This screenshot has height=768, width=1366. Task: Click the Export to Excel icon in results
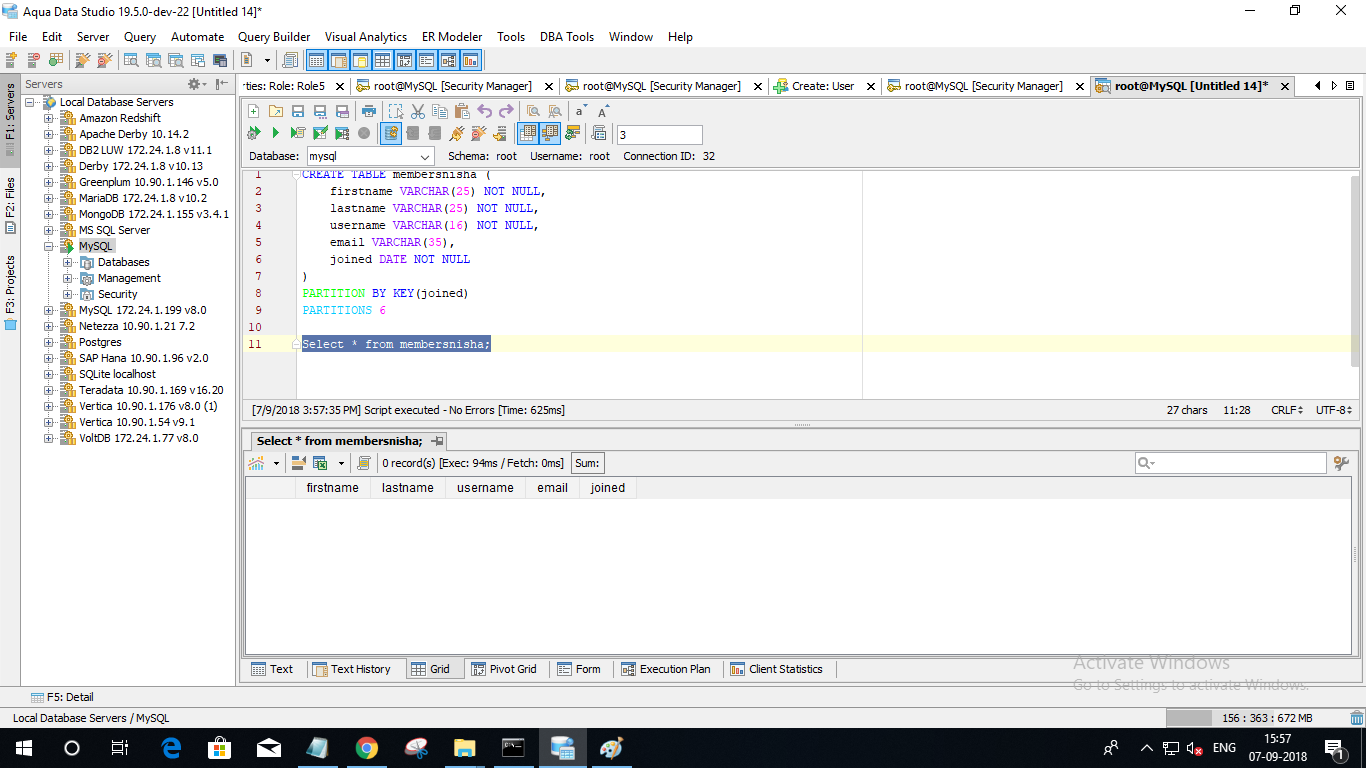320,463
